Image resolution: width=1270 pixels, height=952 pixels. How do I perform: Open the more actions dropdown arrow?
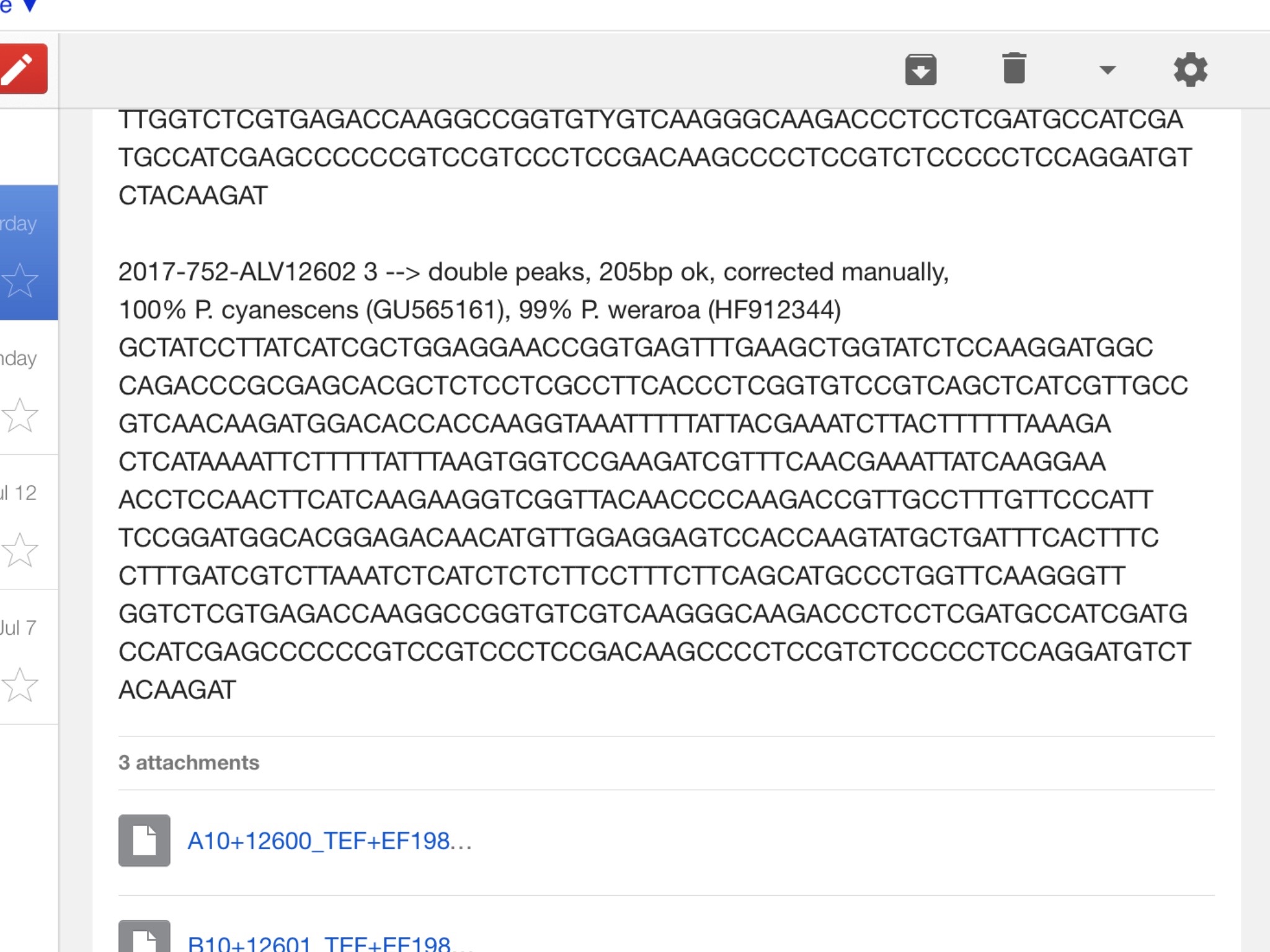(1108, 70)
